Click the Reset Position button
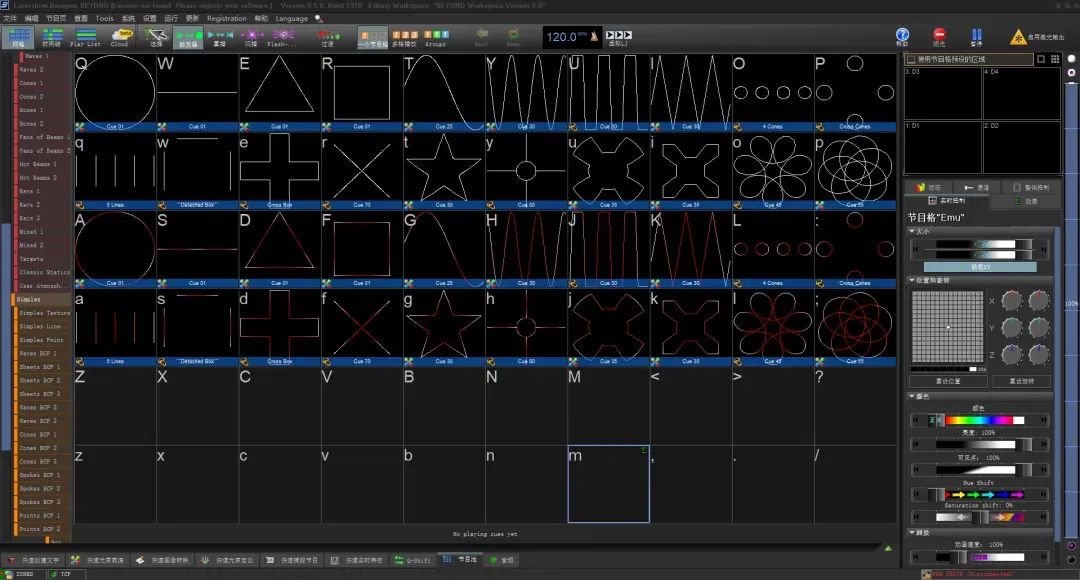 coord(948,381)
